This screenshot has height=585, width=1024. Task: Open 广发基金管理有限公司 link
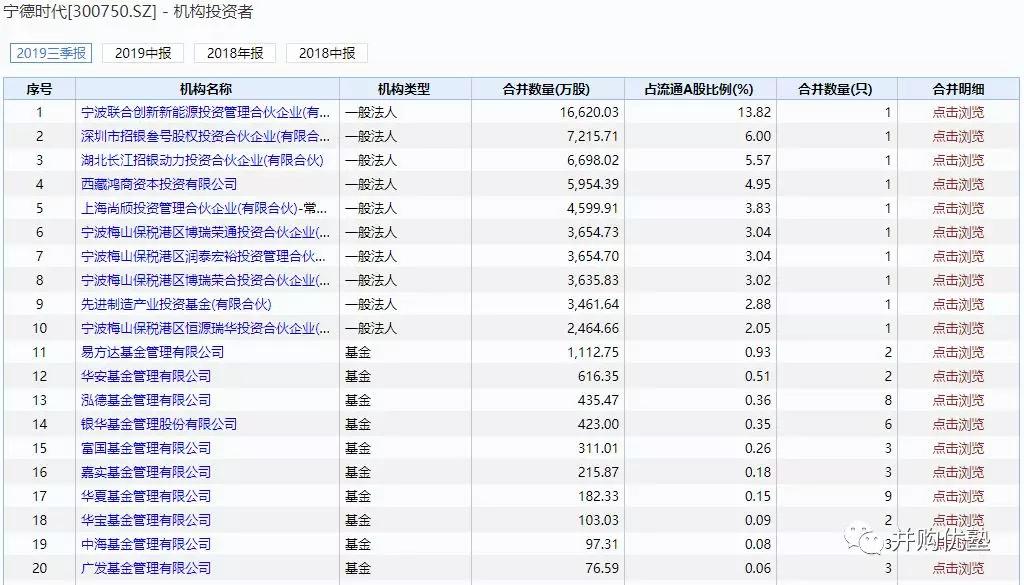point(146,568)
